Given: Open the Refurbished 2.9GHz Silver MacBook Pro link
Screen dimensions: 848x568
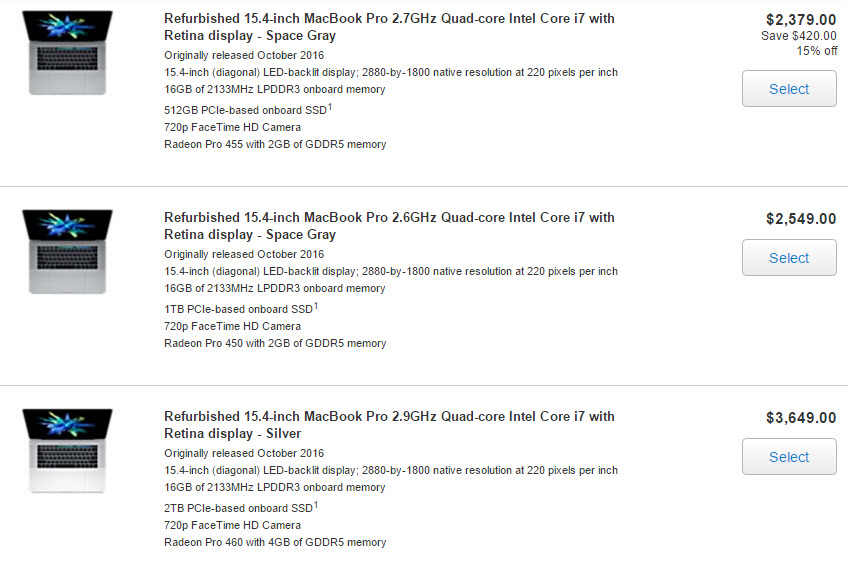Looking at the screenshot, I should click(389, 425).
